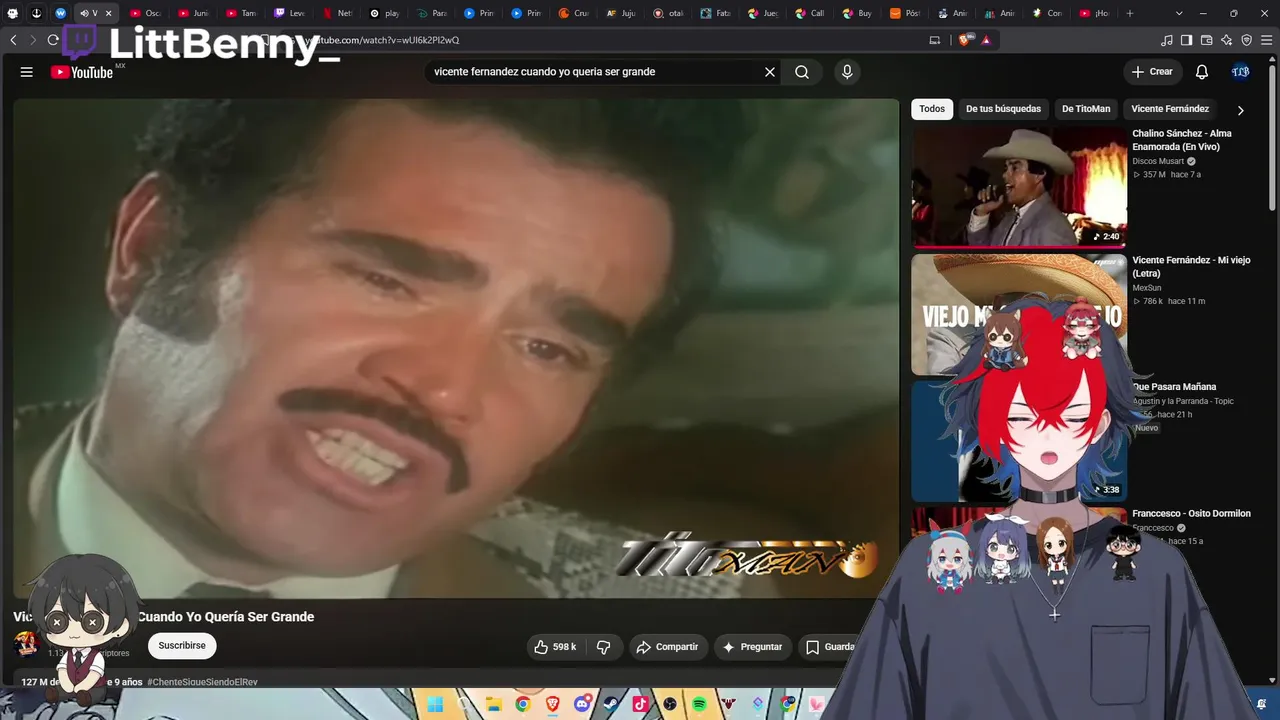The height and width of the screenshot is (720, 1280).
Task: Open Discord from the taskbar
Action: click(582, 705)
